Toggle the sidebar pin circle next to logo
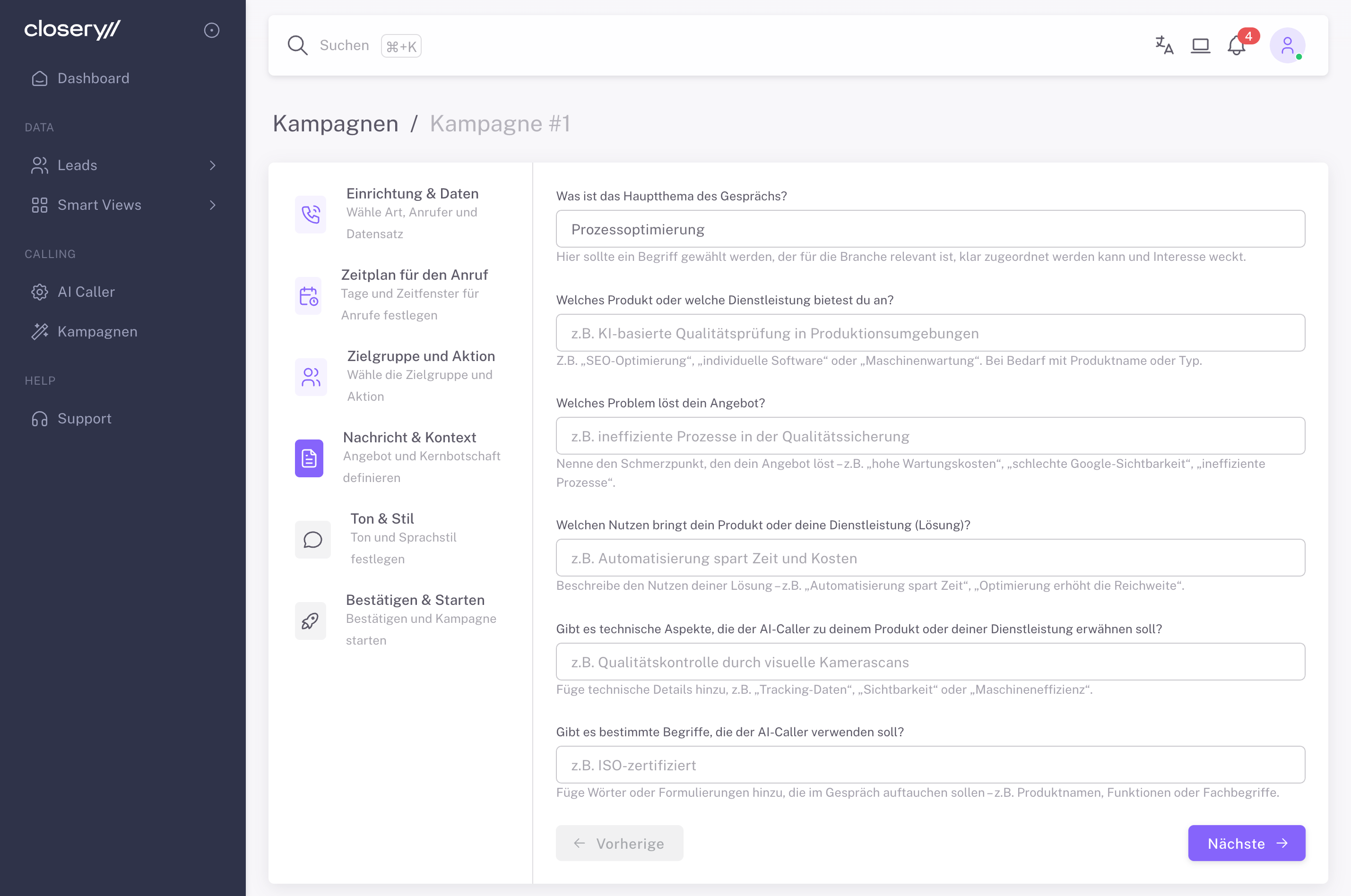Image resolution: width=1351 pixels, height=896 pixels. click(x=211, y=30)
